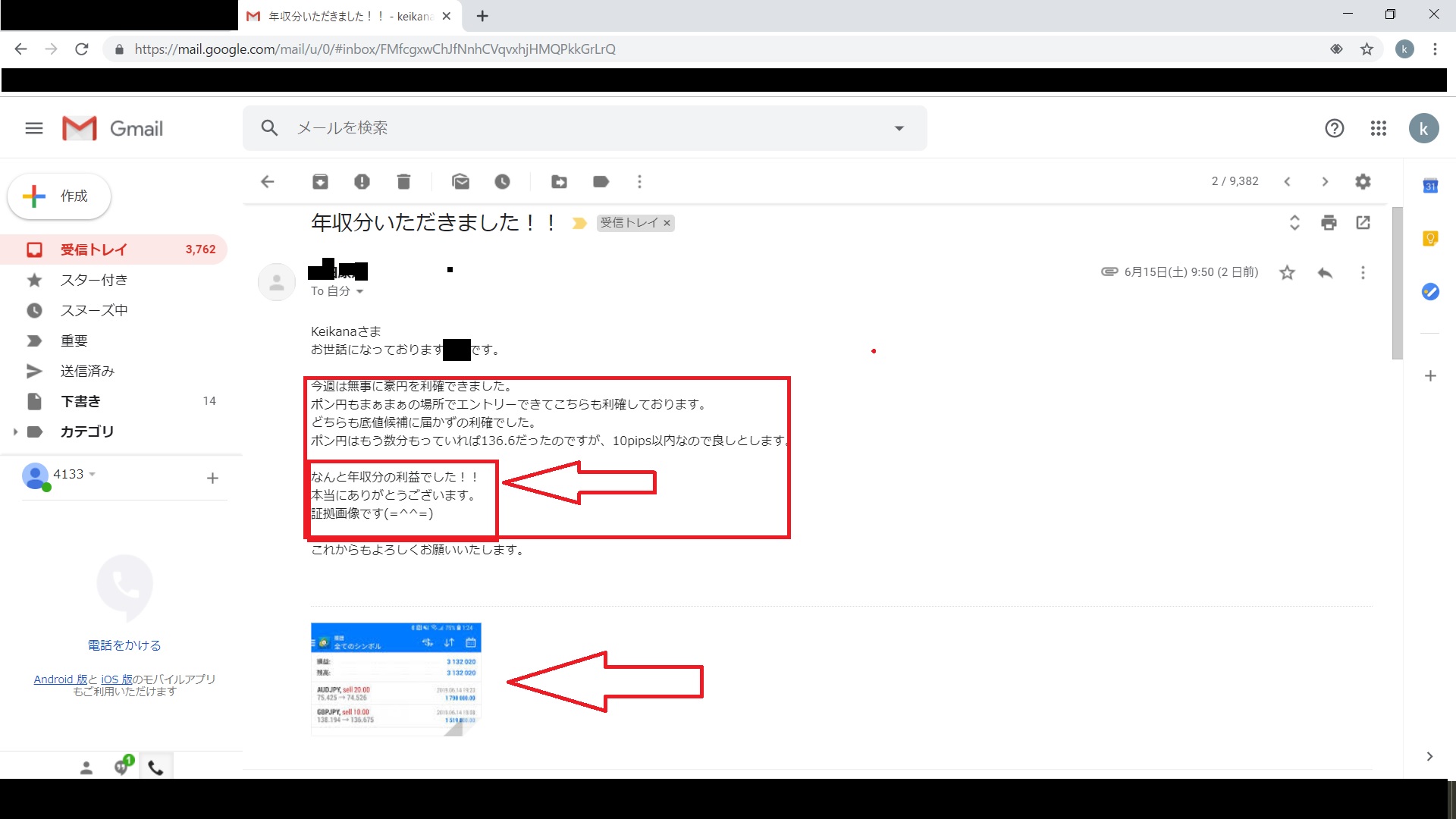Open the スター付き folder
The height and width of the screenshot is (819, 1456).
coord(94,280)
